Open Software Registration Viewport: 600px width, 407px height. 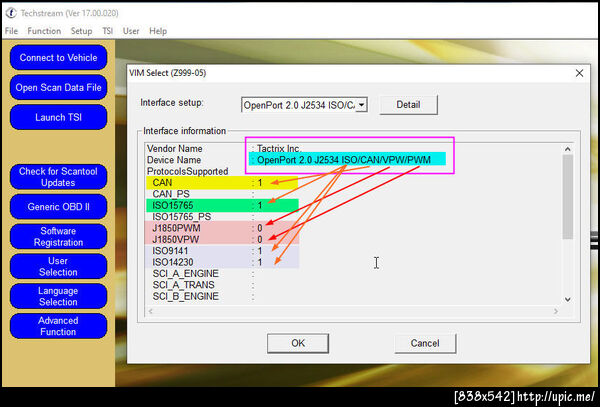(x=59, y=236)
